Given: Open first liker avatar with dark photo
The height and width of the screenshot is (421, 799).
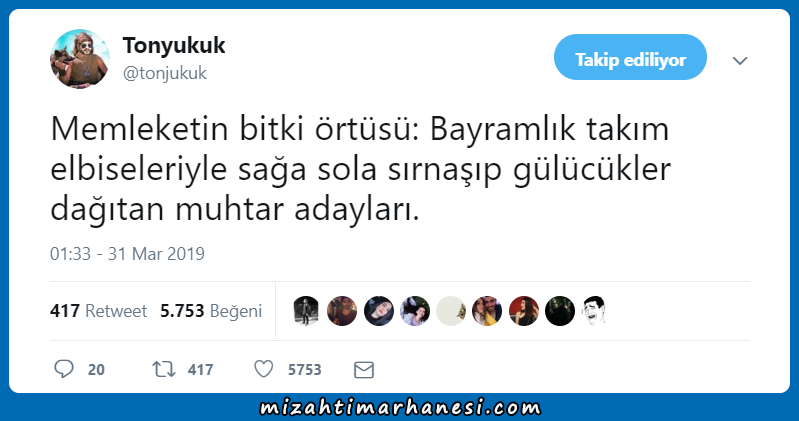Looking at the screenshot, I should pos(306,311).
